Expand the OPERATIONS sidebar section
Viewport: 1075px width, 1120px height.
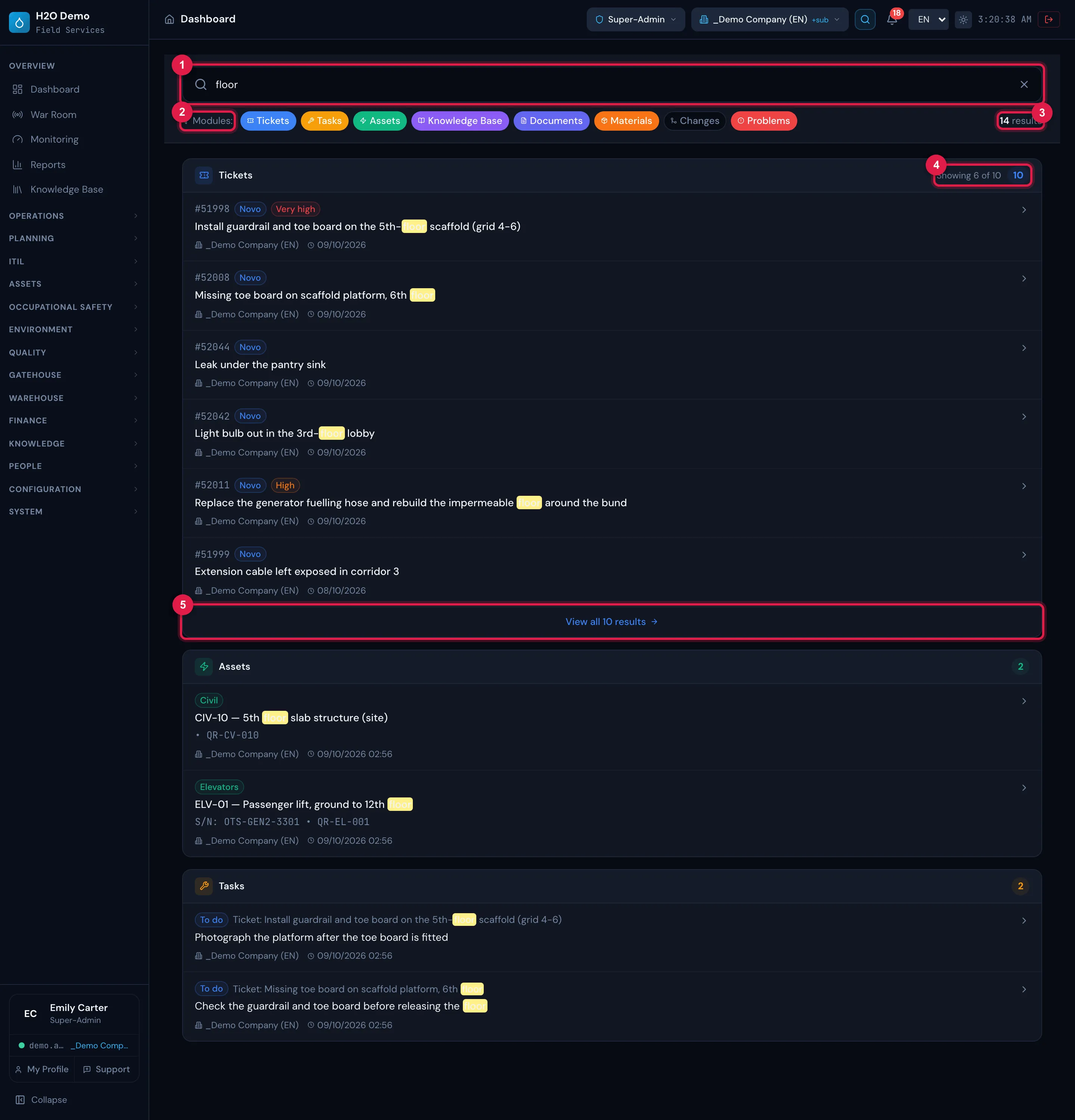click(x=74, y=216)
